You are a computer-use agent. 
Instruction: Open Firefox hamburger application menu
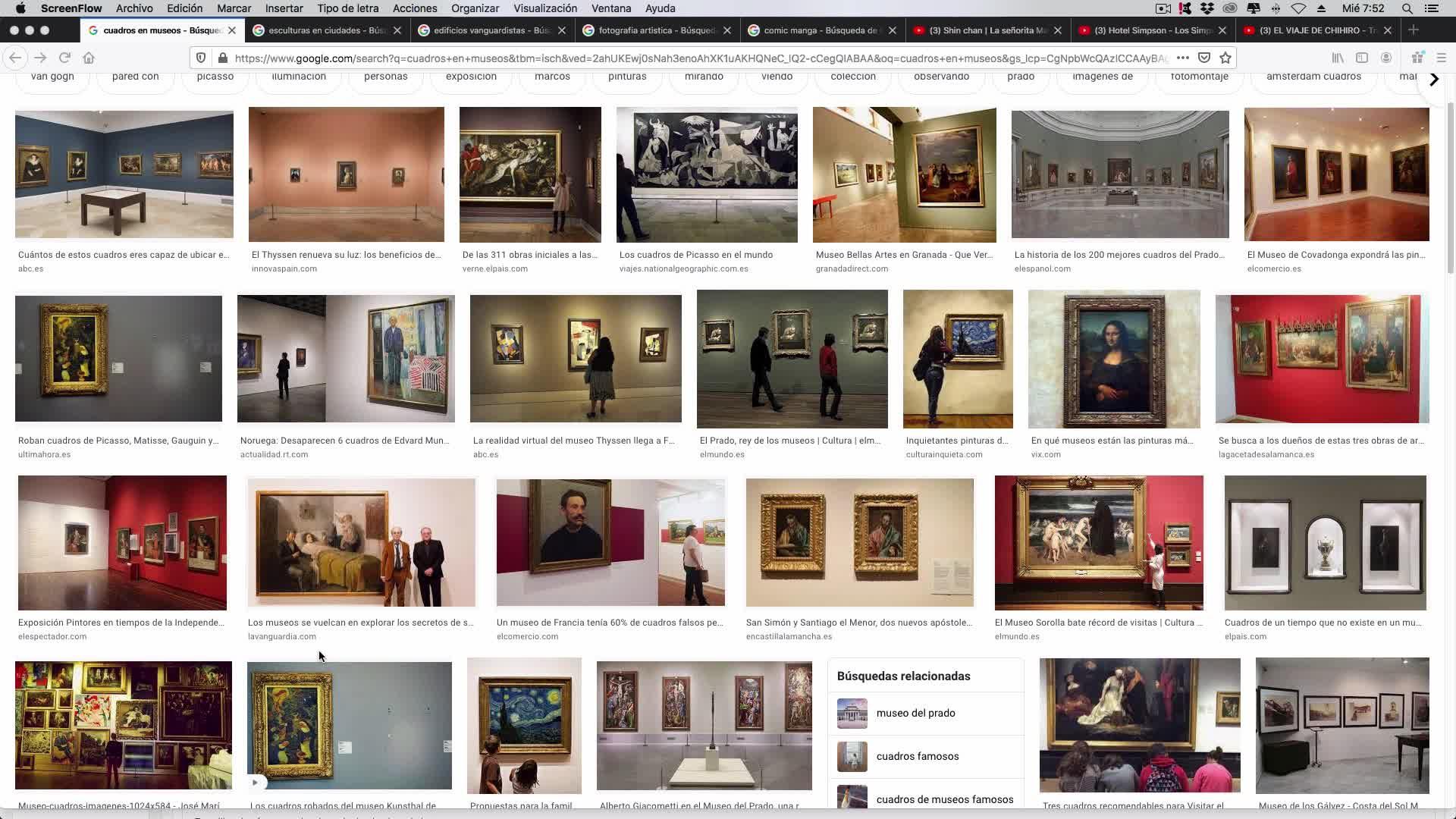[x=1442, y=58]
